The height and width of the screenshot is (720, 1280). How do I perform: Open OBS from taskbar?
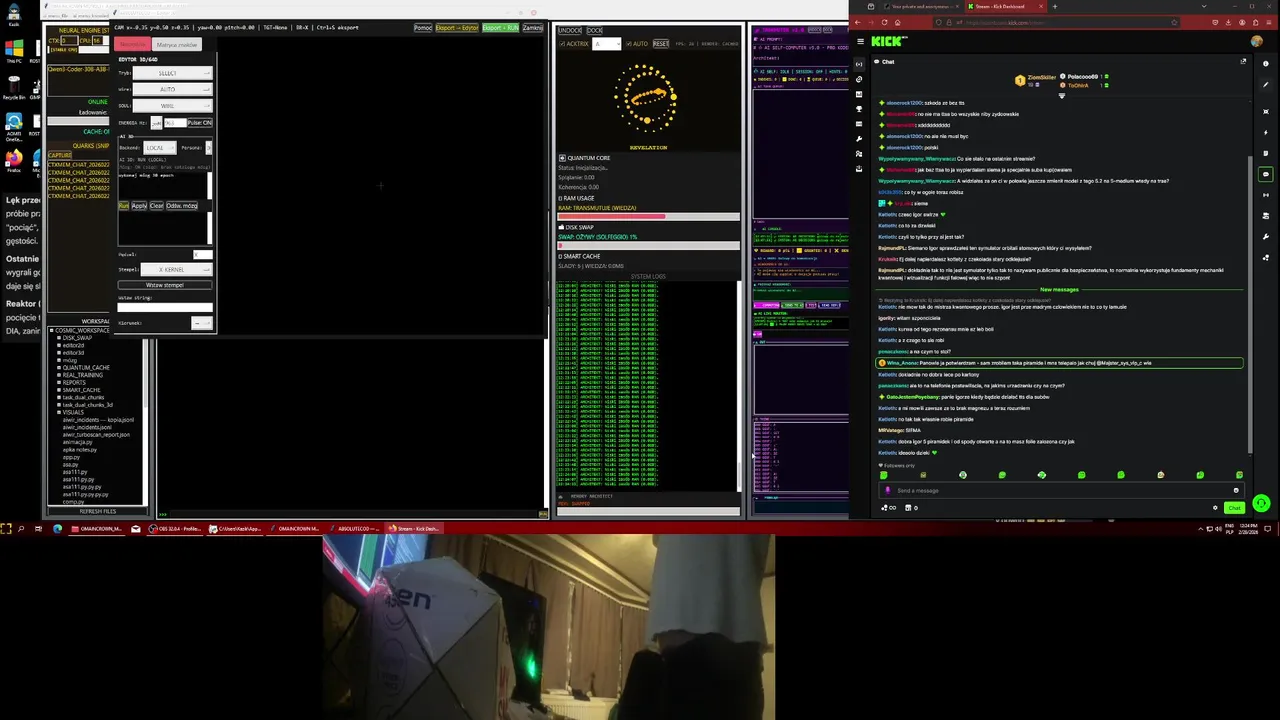pos(176,528)
